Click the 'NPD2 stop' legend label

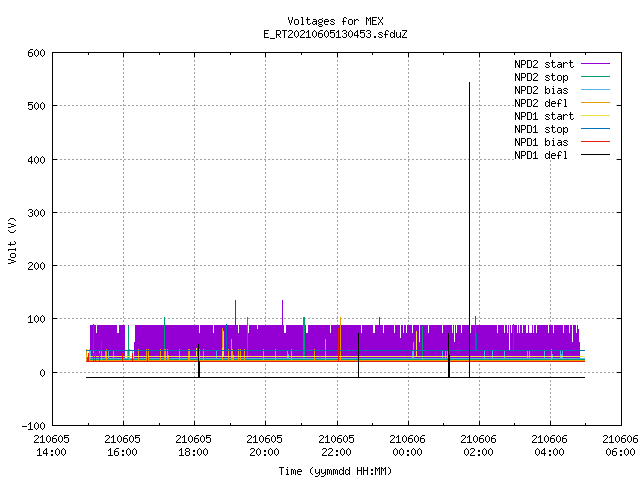pyautogui.click(x=541, y=77)
